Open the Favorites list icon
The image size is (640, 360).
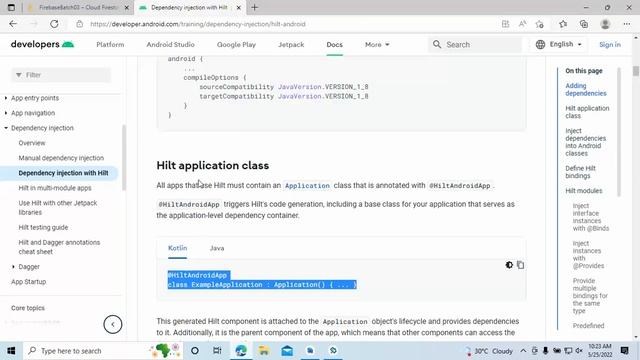click(563, 24)
